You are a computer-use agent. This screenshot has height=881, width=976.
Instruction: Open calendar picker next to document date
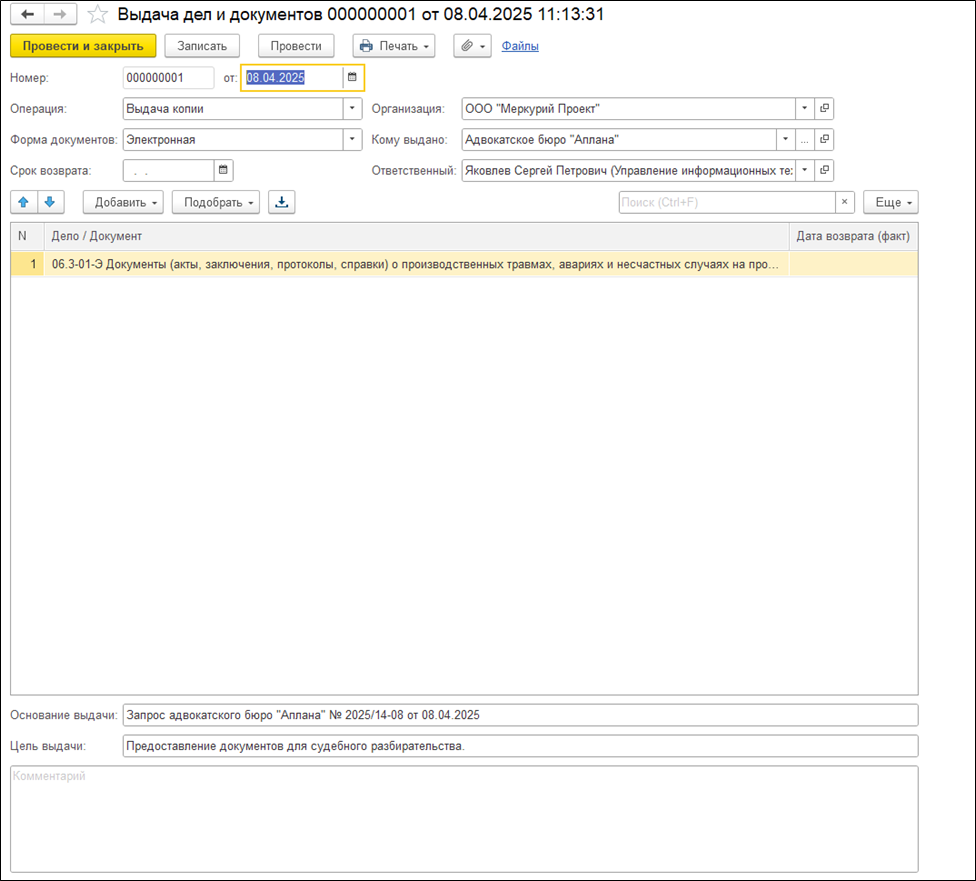[352, 77]
